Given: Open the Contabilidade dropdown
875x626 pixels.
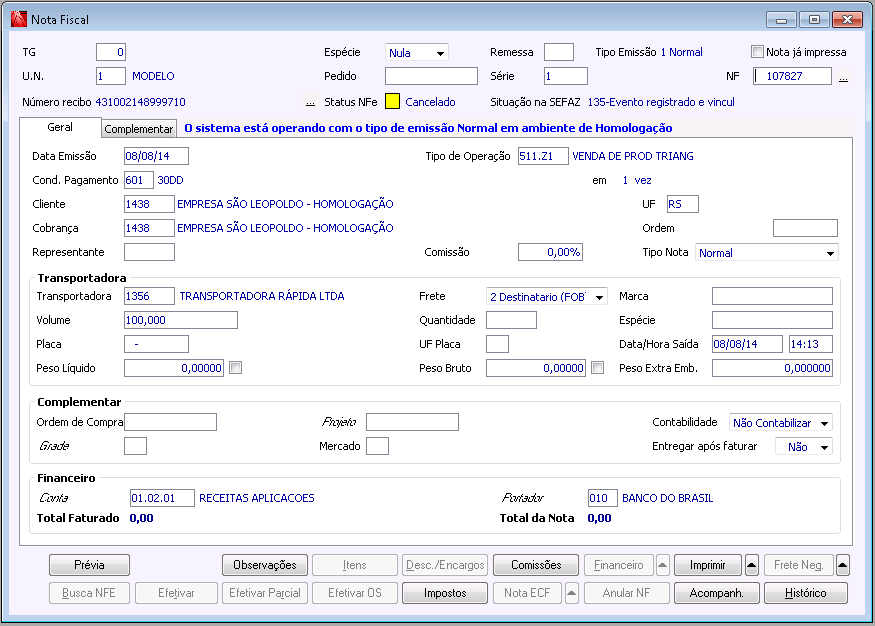Looking at the screenshot, I should click(781, 423).
